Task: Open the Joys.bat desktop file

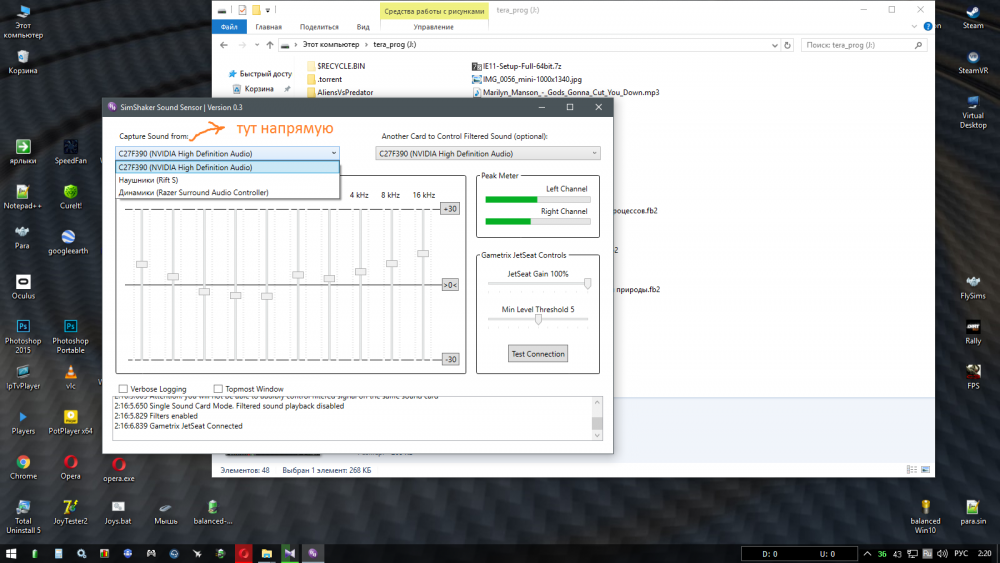Action: (118, 512)
